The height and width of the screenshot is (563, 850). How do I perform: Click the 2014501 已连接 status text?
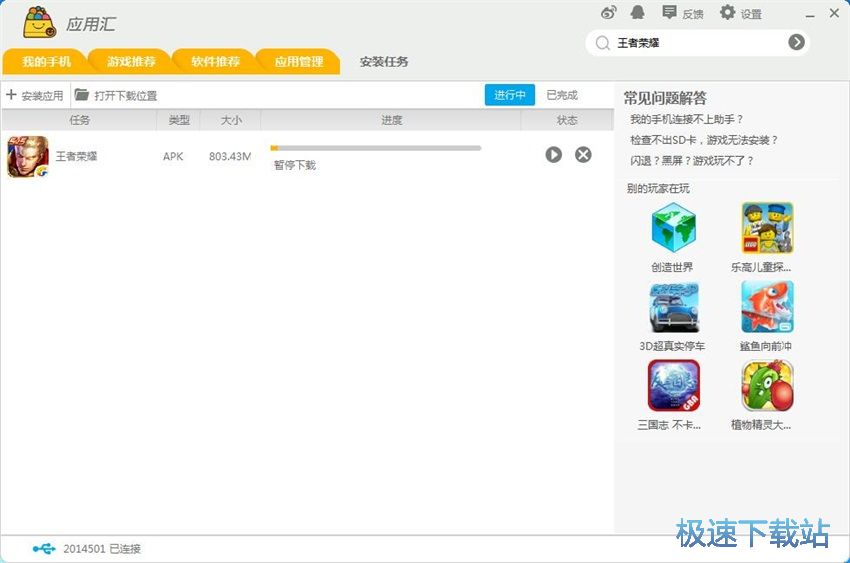pos(102,549)
